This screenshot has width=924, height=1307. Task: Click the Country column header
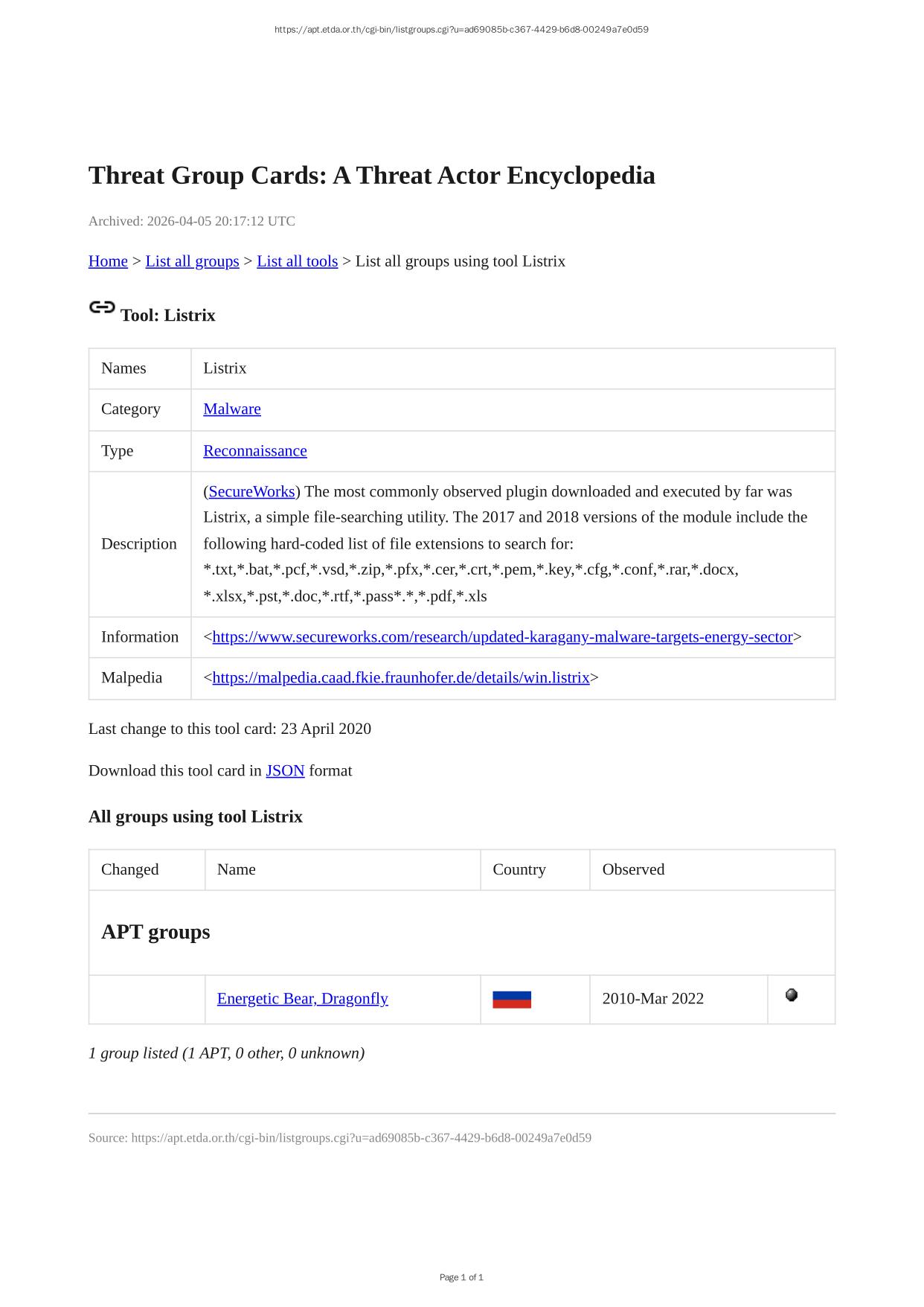519,869
